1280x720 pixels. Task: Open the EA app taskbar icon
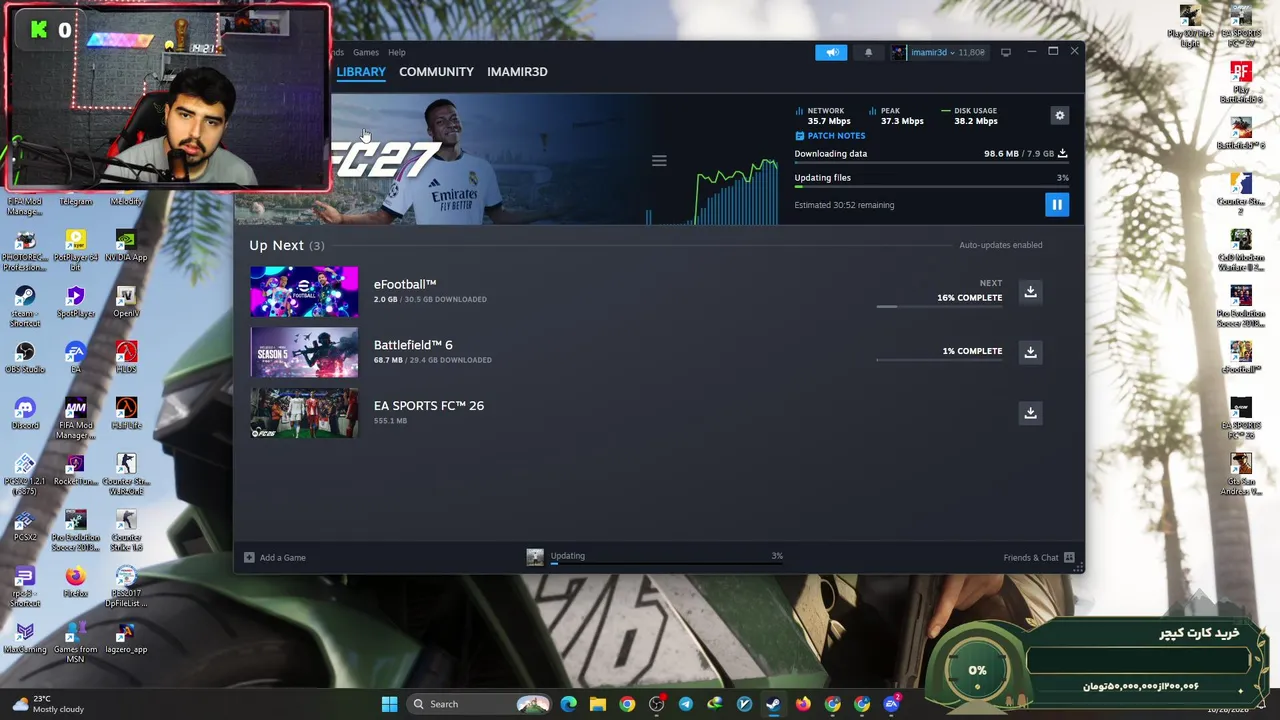coord(891,704)
